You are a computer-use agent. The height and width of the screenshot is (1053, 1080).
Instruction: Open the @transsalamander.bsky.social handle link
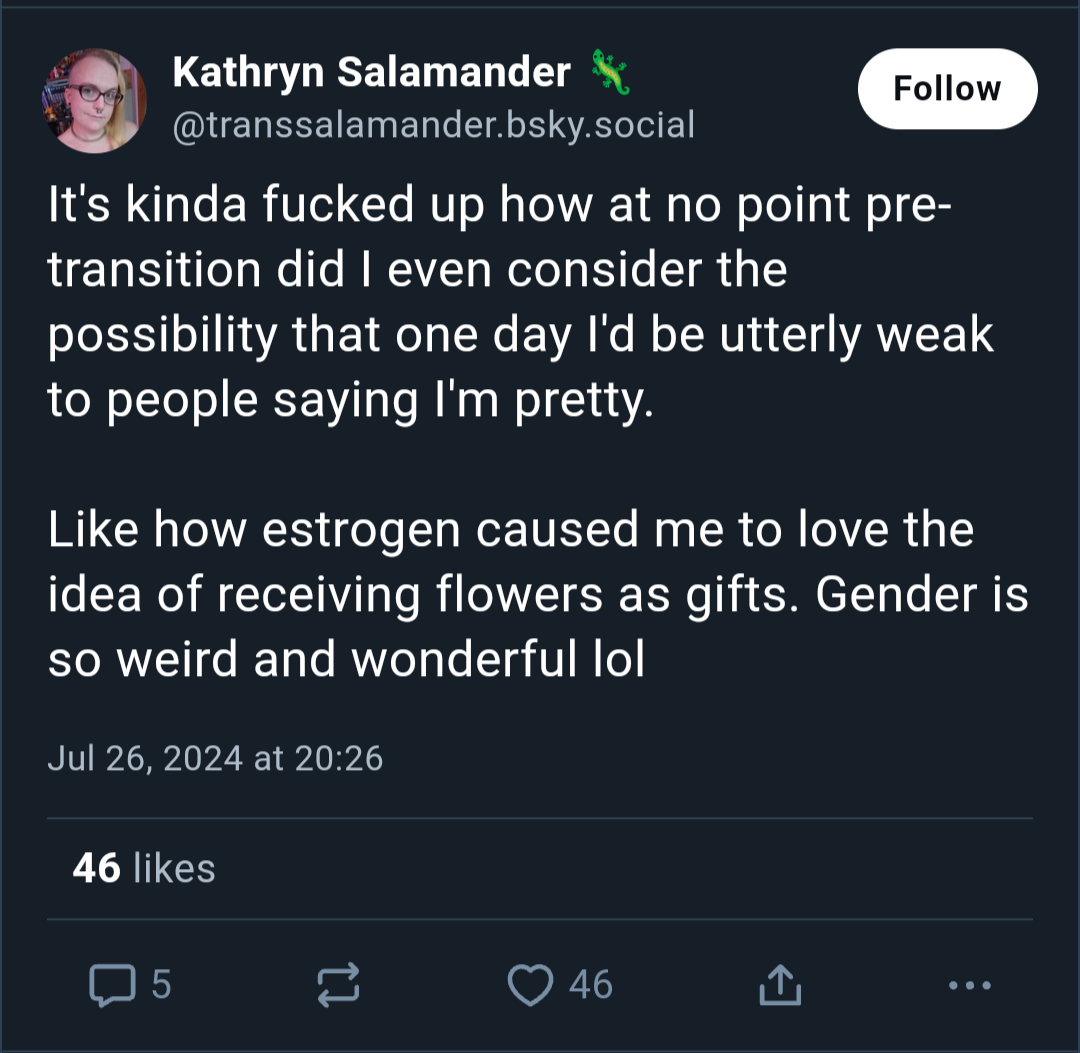433,125
